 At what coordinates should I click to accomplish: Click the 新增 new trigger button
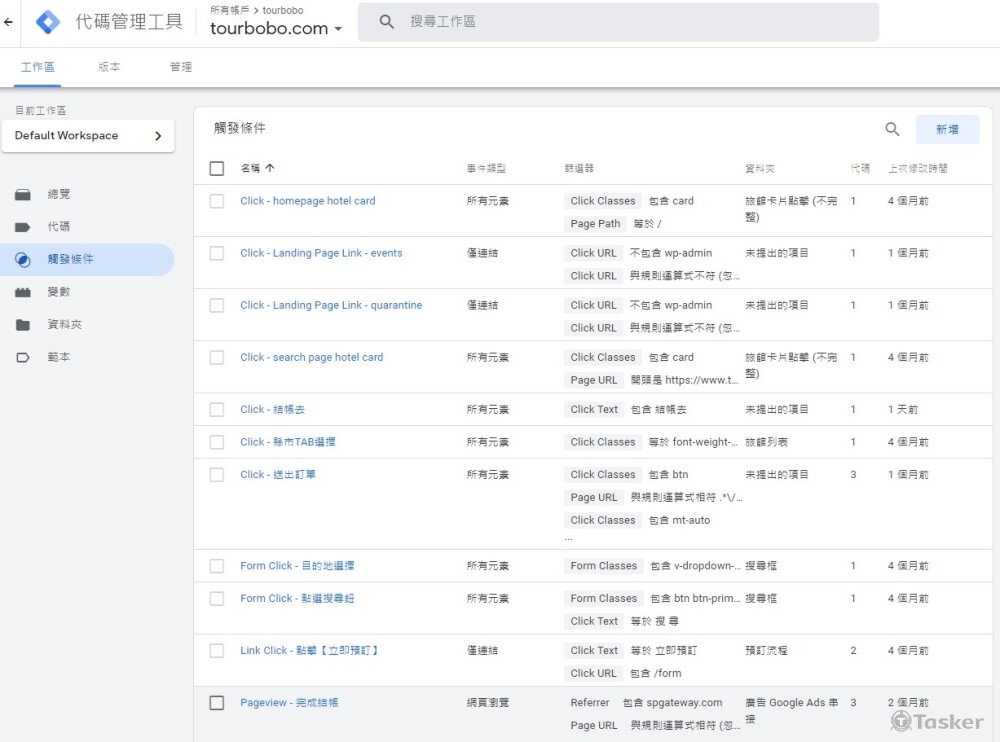click(947, 130)
